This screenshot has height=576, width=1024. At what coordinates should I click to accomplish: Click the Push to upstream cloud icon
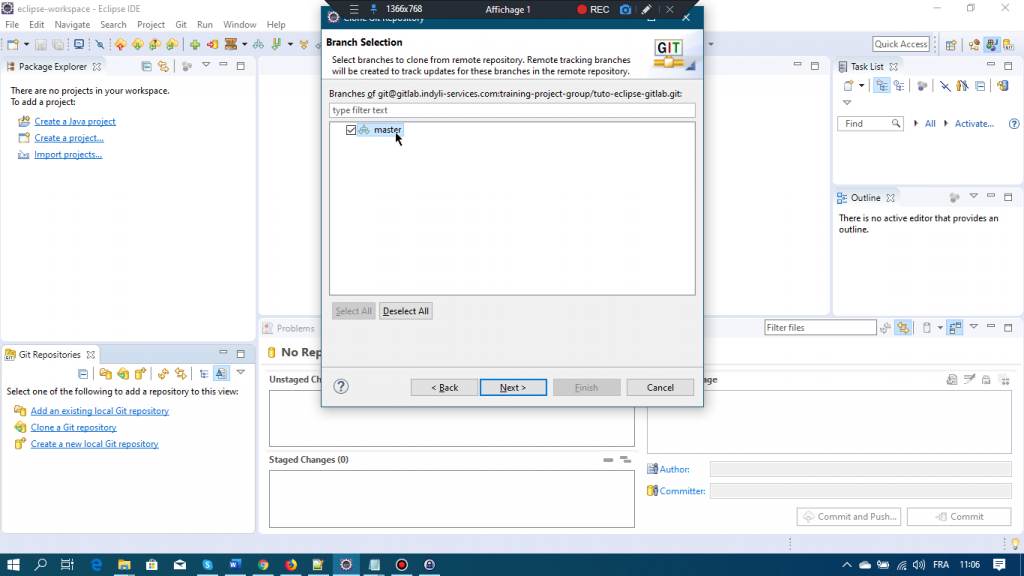click(x=121, y=44)
